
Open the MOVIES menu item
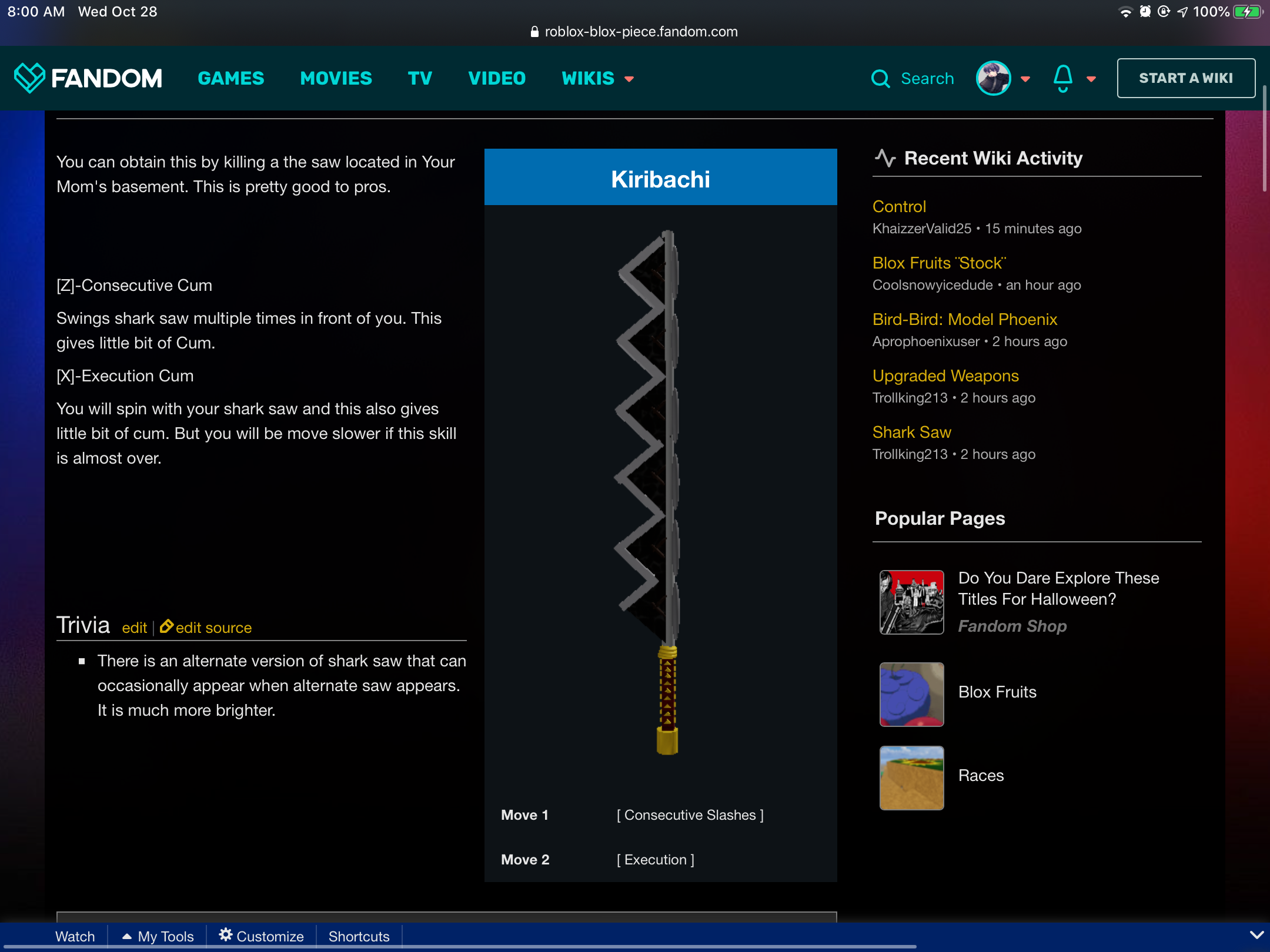336,78
